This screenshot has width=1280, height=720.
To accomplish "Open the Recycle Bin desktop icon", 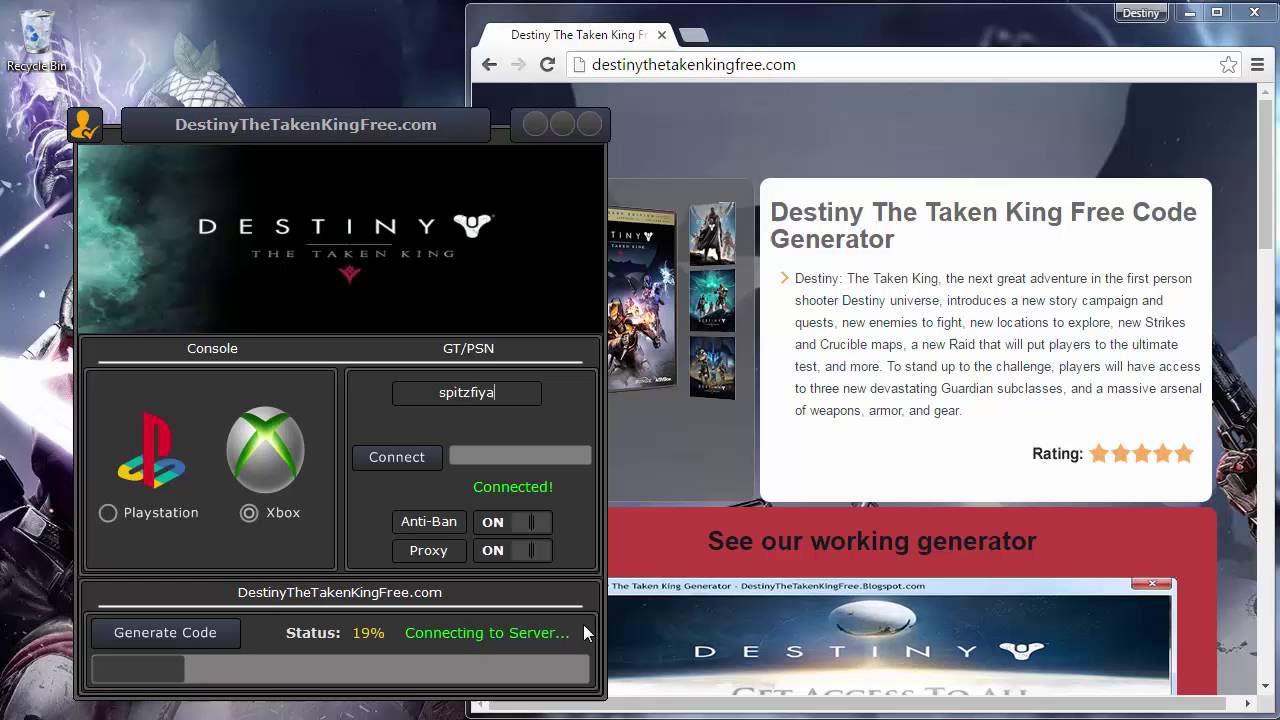I will [x=36, y=41].
